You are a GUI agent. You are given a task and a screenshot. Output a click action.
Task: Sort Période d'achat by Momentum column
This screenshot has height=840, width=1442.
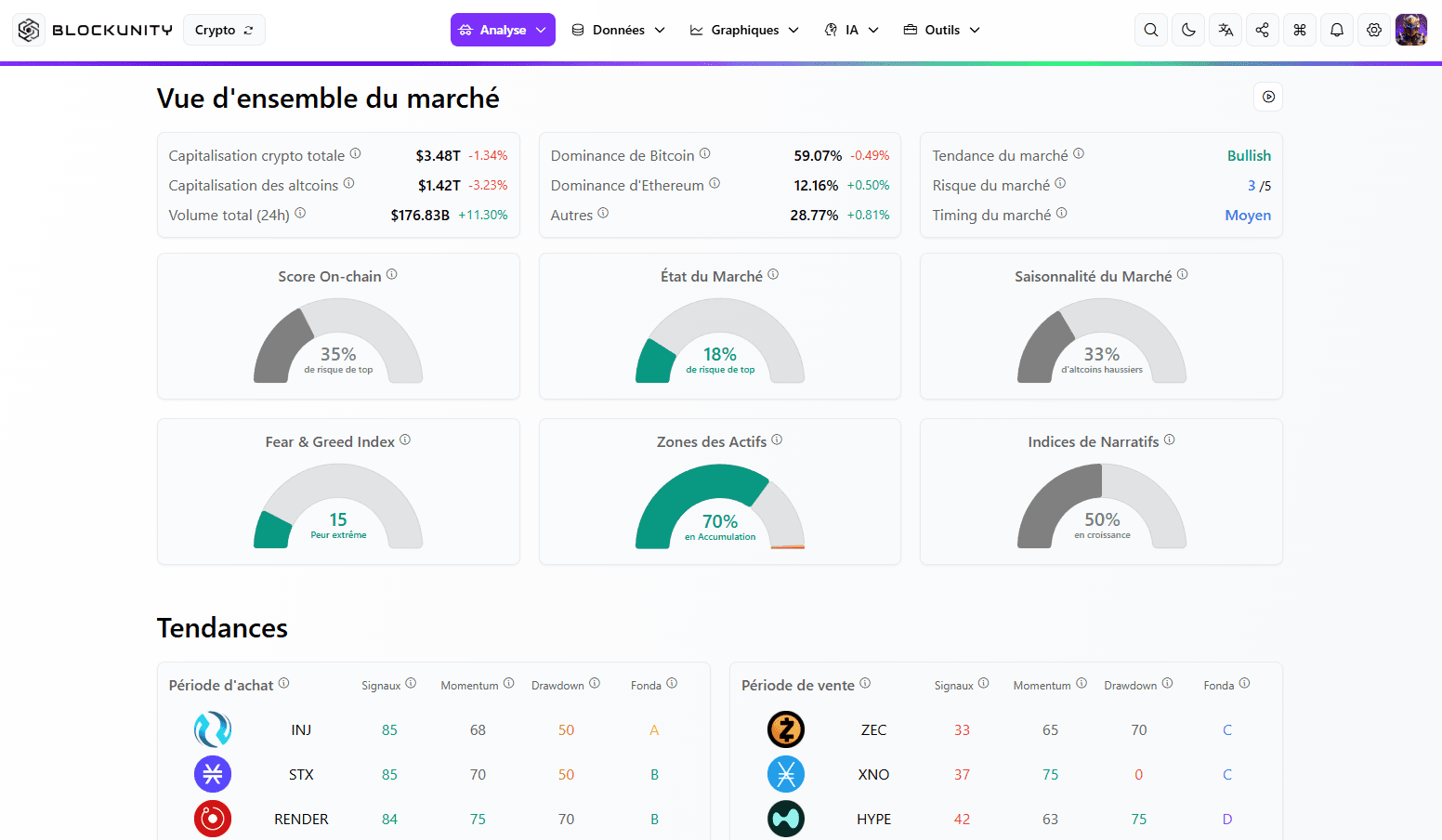(x=469, y=686)
